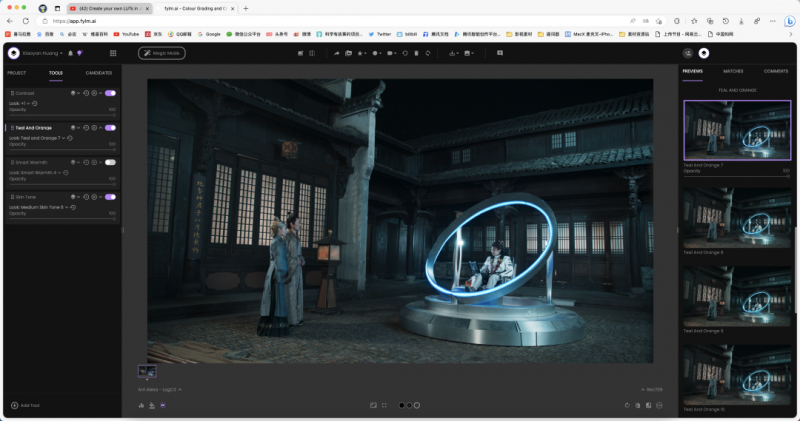Viewport: 800px width, 421px height.
Task: Open the star favorites toolbar dropdown
Action: pyautogui.click(x=361, y=53)
